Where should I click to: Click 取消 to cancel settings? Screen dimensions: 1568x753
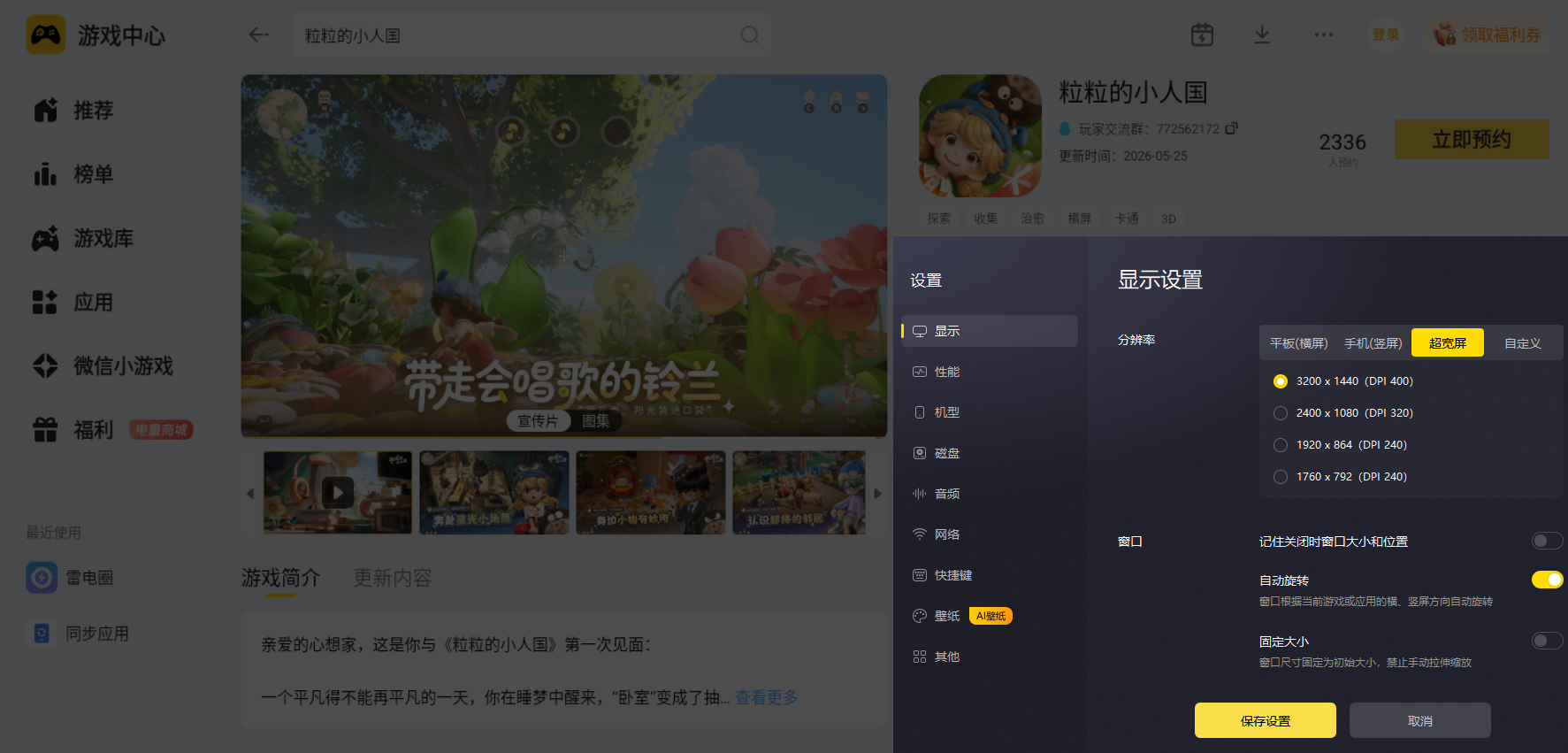tap(1420, 720)
